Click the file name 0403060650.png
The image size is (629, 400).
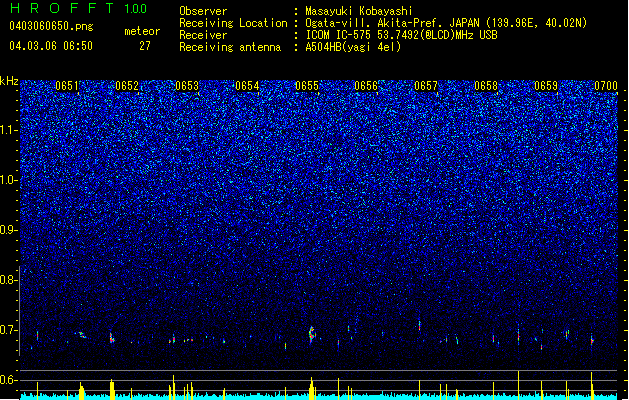51,26
